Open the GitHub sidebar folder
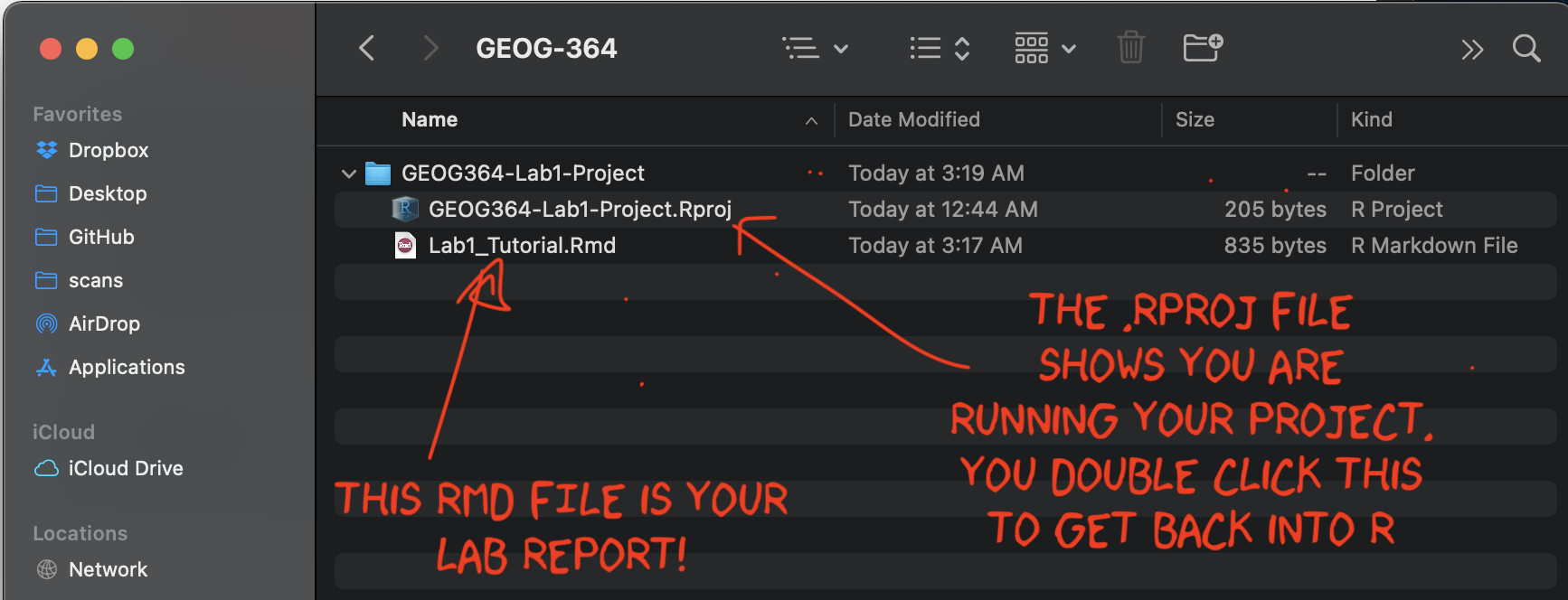 click(101, 237)
